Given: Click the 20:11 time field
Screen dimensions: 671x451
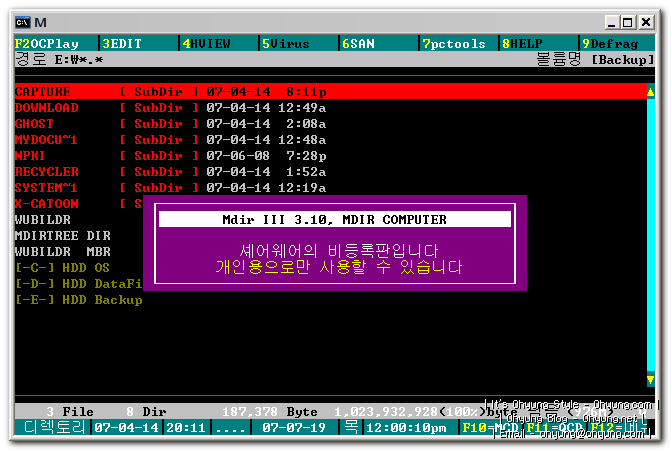Looking at the screenshot, I should 186,427.
